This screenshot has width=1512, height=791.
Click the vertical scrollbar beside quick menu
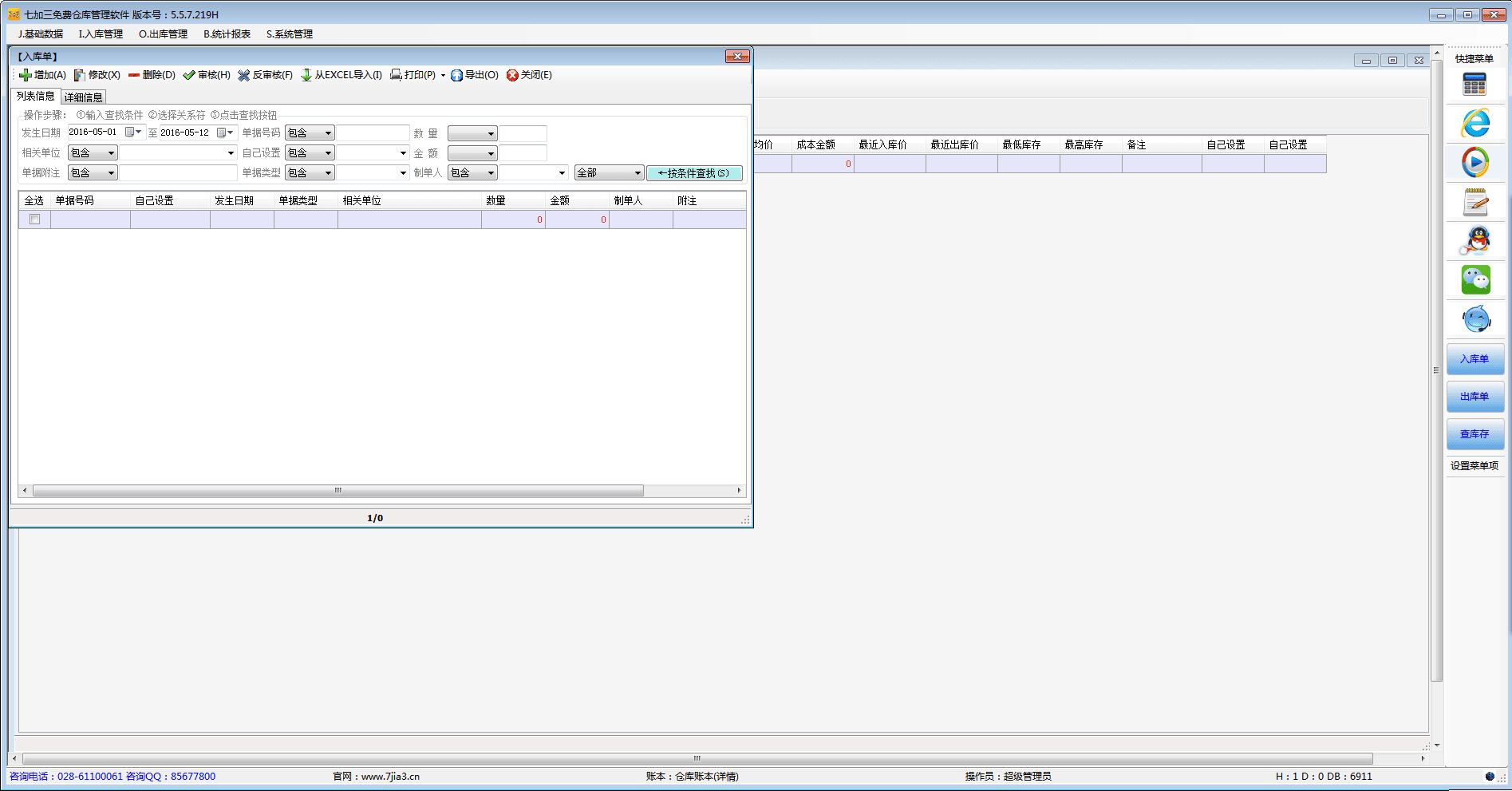pyautogui.click(x=1436, y=370)
